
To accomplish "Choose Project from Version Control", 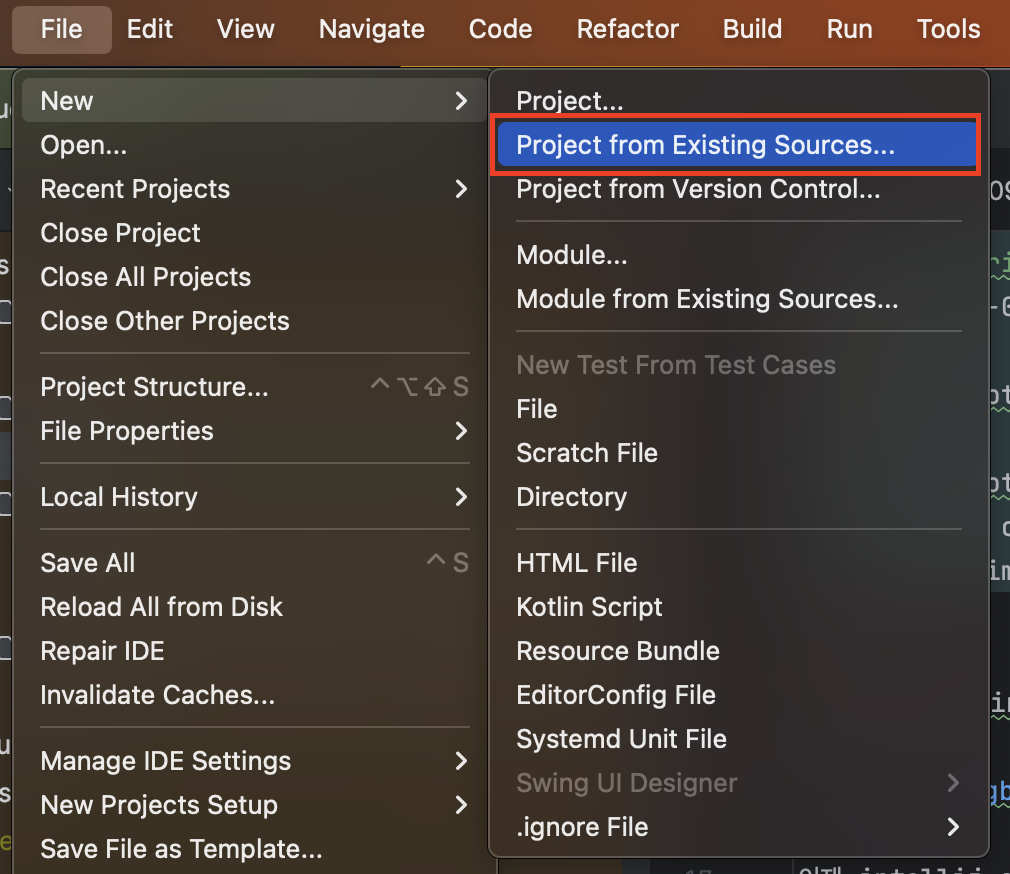I will pos(698,189).
